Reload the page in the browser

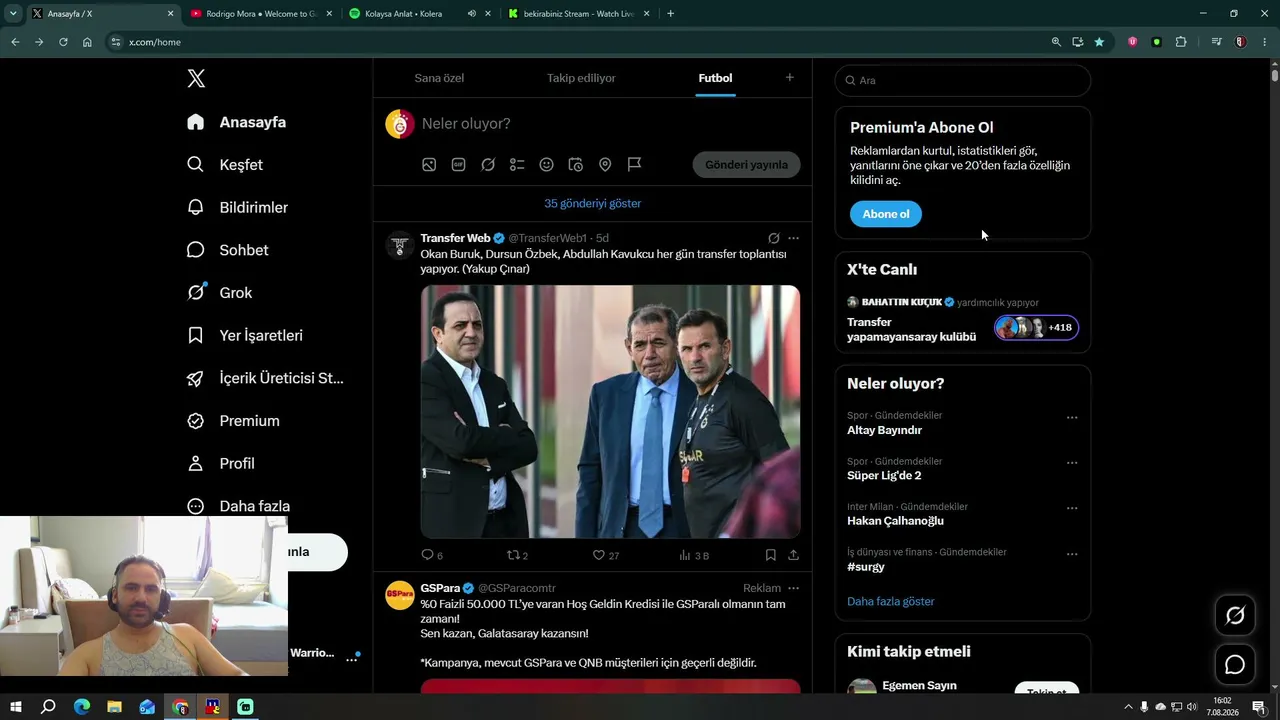tap(63, 42)
